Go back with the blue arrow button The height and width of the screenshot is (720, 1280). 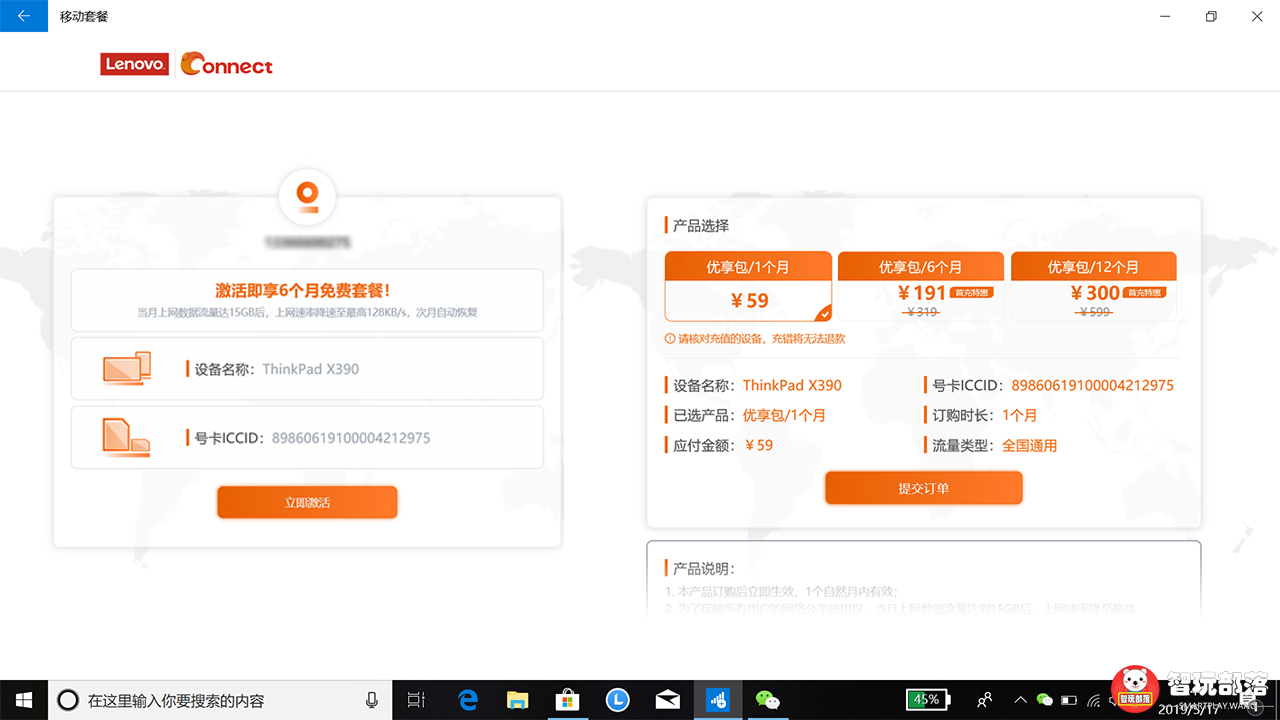tap(24, 16)
